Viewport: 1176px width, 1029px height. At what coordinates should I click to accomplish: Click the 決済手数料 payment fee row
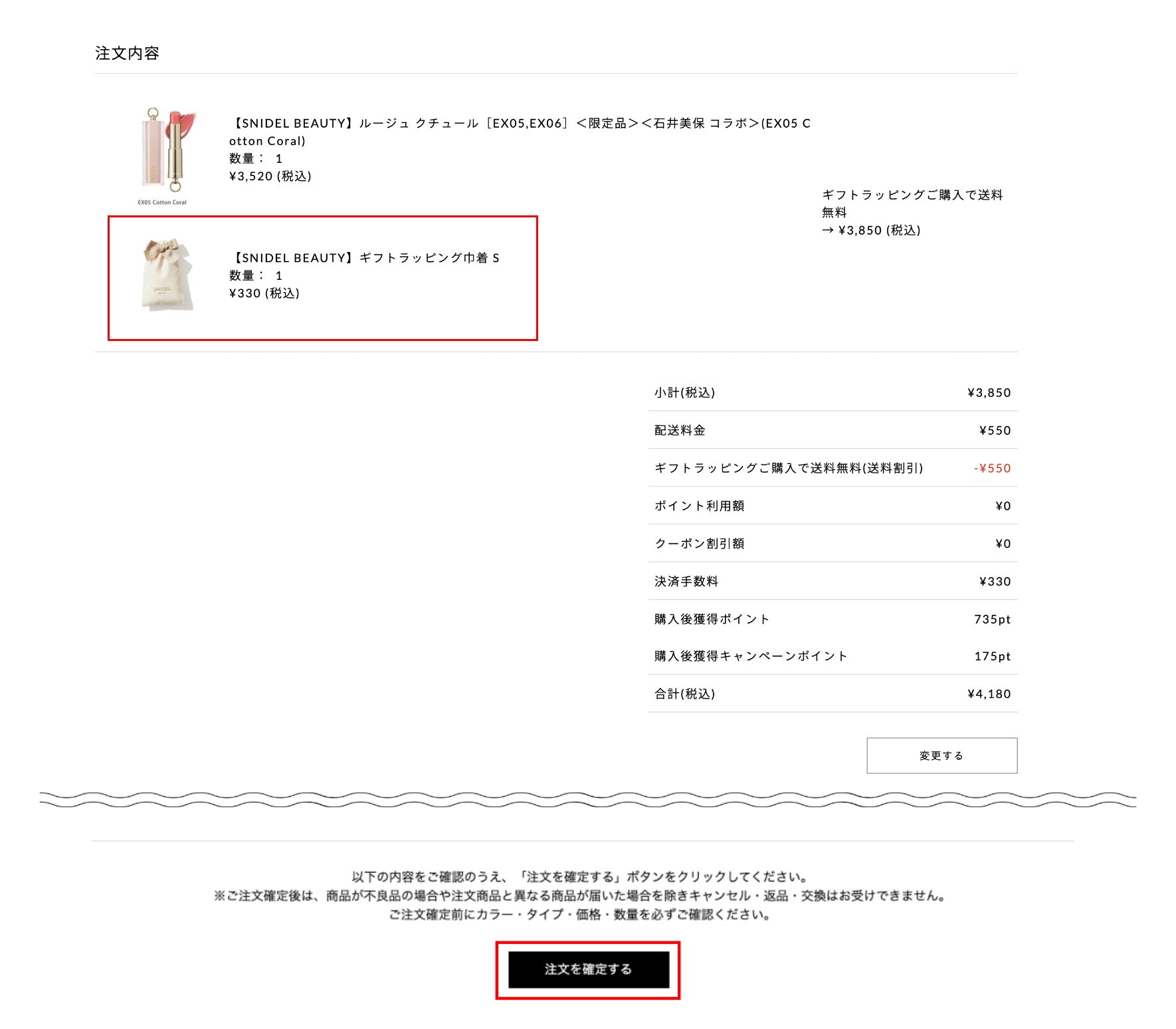tap(833, 582)
